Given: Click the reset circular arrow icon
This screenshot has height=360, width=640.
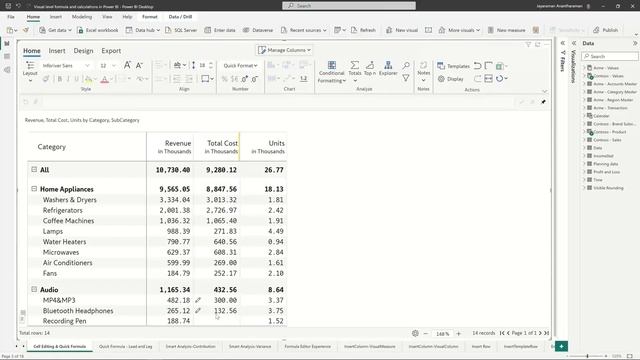Looking at the screenshot, I should coord(500,78).
